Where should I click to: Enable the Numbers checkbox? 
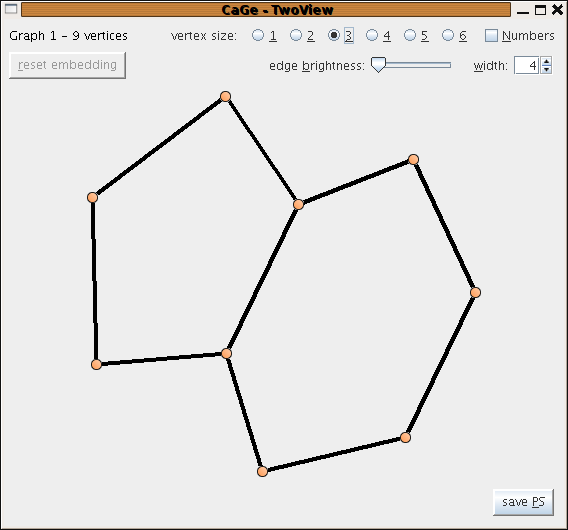coord(491,36)
